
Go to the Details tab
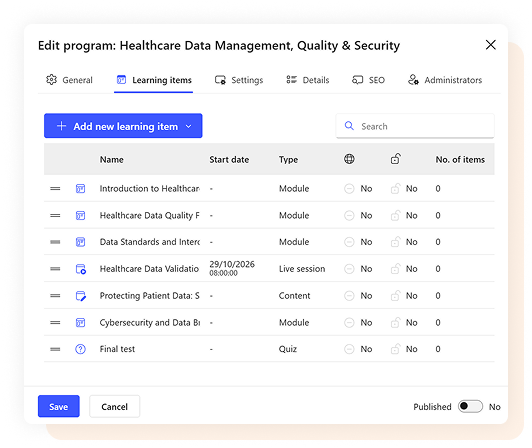307,80
